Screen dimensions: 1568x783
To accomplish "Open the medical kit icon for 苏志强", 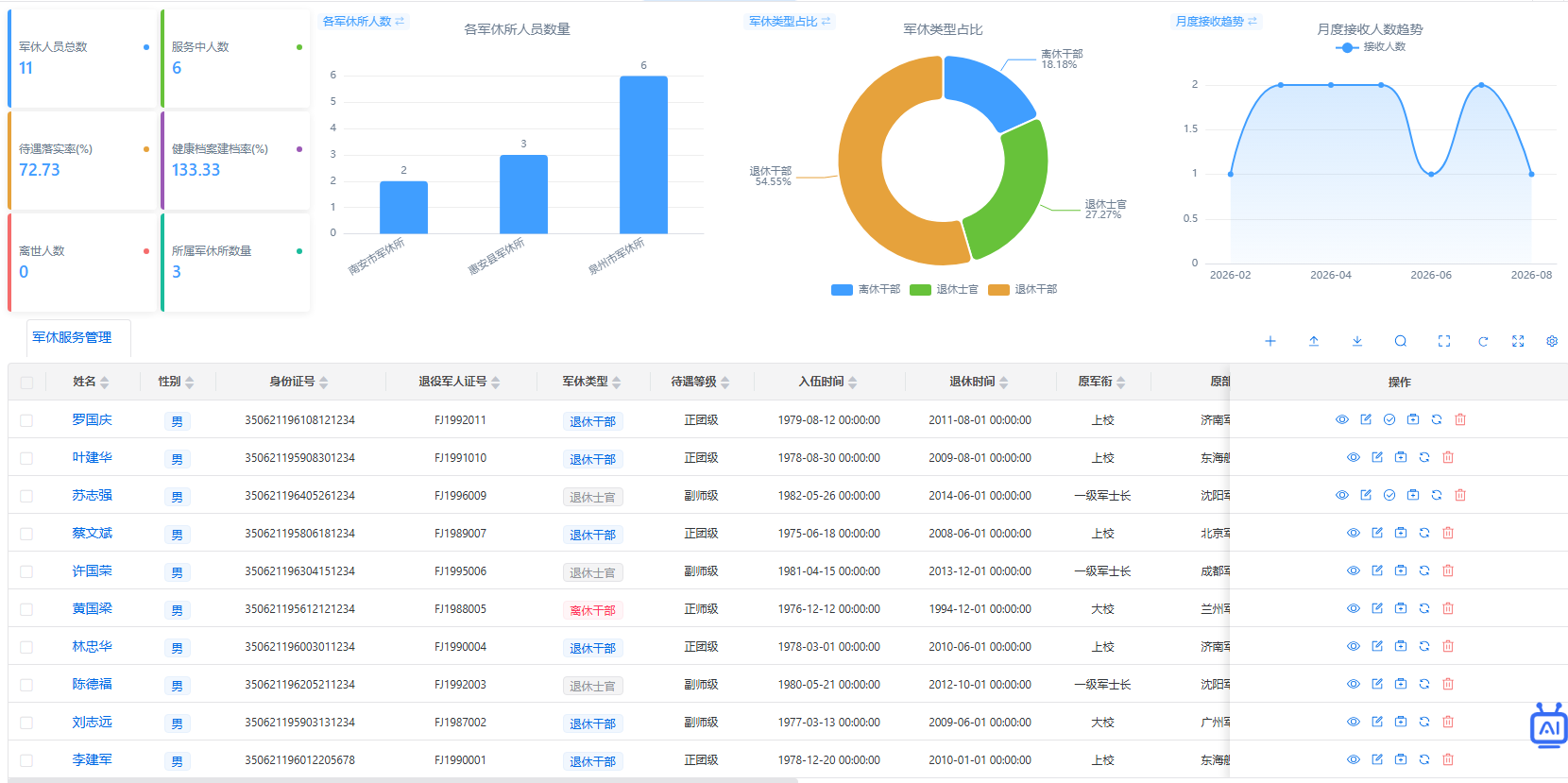I will click(1413, 495).
